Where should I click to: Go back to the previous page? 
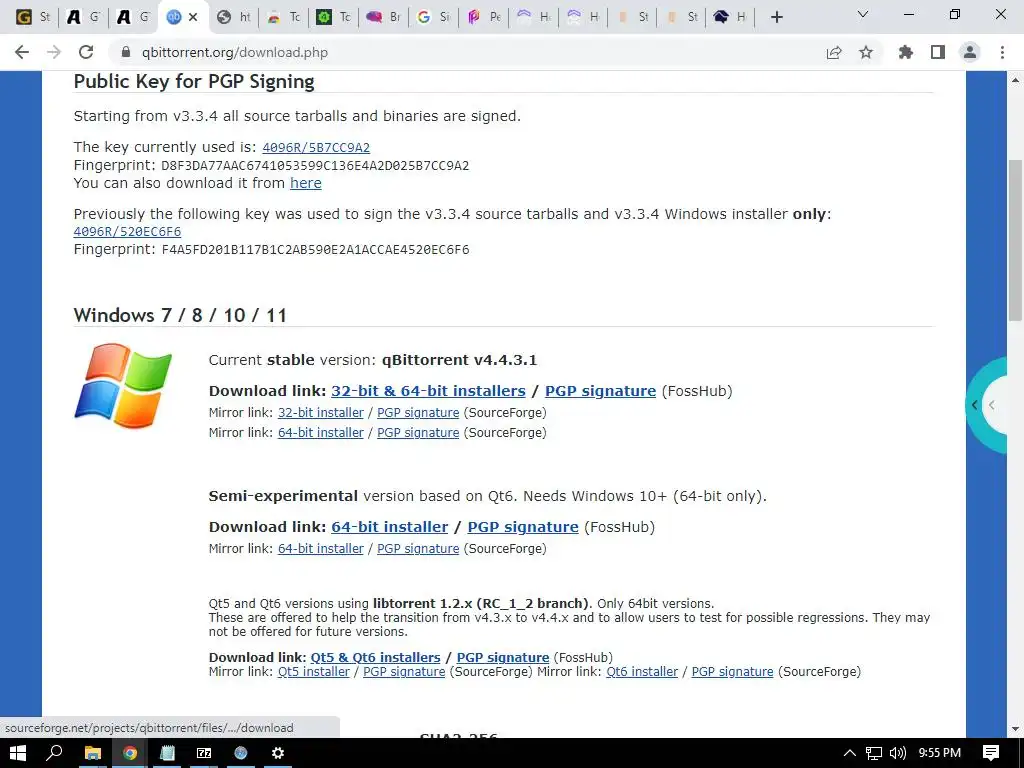(22, 52)
